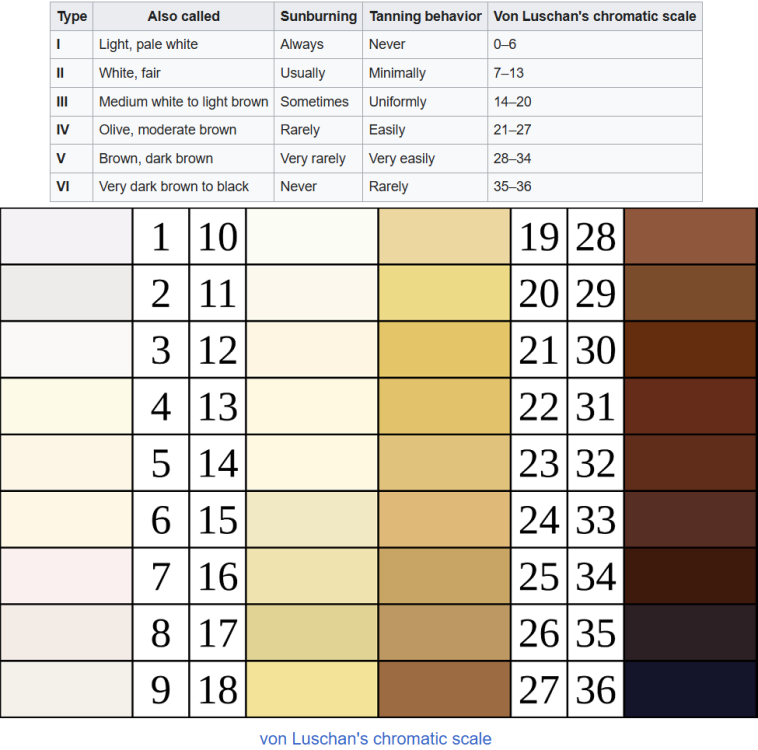Click the "Also called" column header
Image resolution: width=758 pixels, height=750 pixels.
[184, 16]
